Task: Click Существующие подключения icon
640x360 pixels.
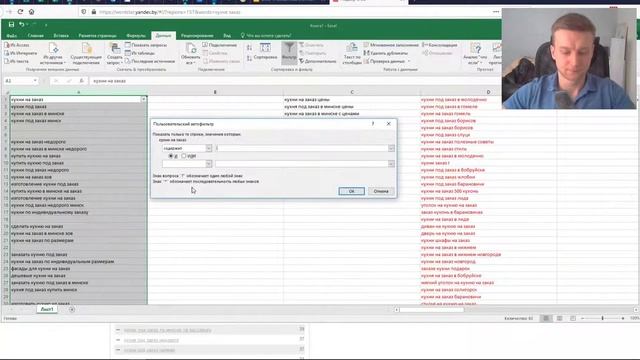Action: point(86,54)
